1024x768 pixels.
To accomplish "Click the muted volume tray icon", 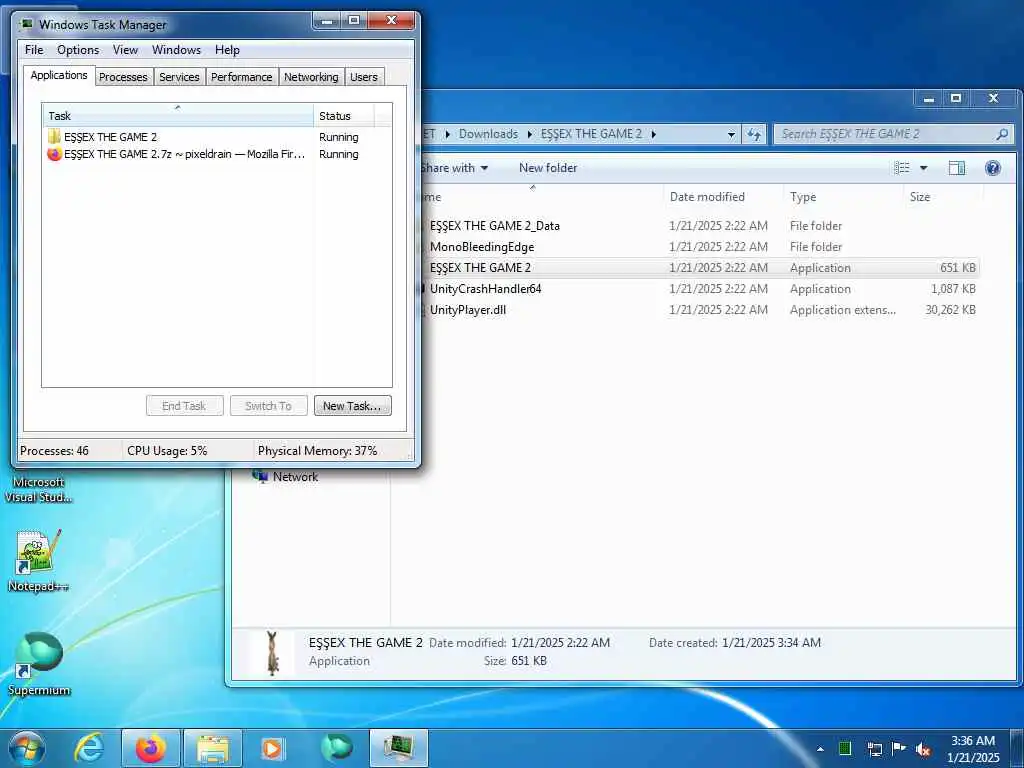I will (x=923, y=749).
